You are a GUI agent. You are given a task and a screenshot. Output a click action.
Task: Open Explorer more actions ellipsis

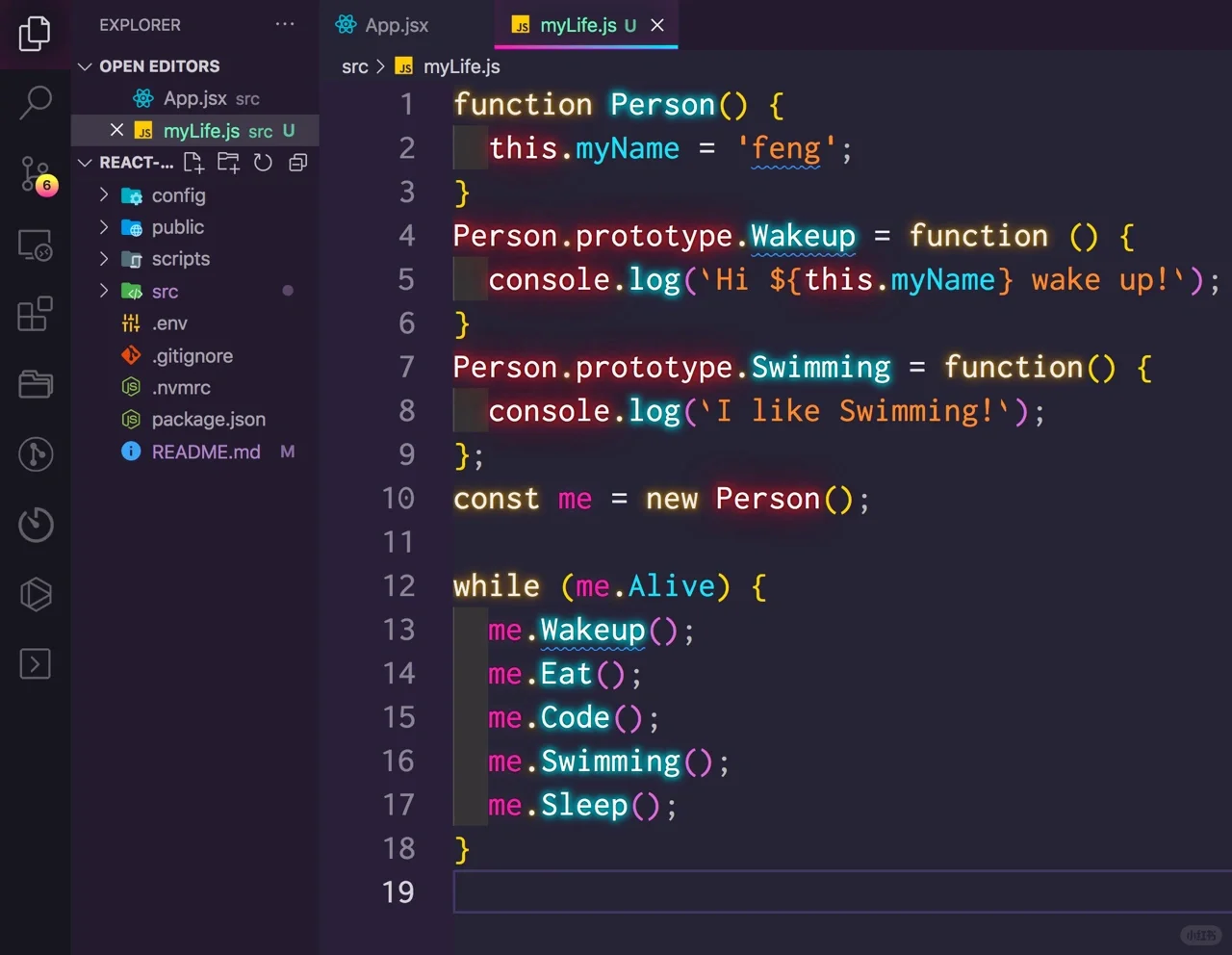pyautogui.click(x=285, y=24)
